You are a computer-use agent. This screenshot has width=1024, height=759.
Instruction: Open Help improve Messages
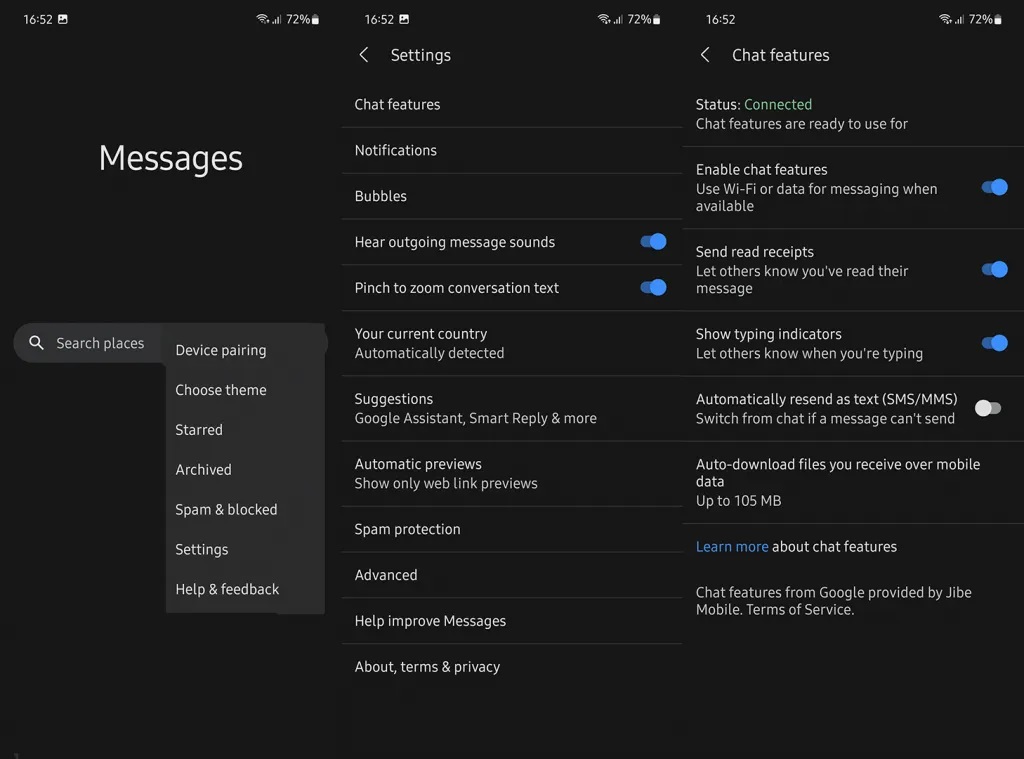[511, 621]
